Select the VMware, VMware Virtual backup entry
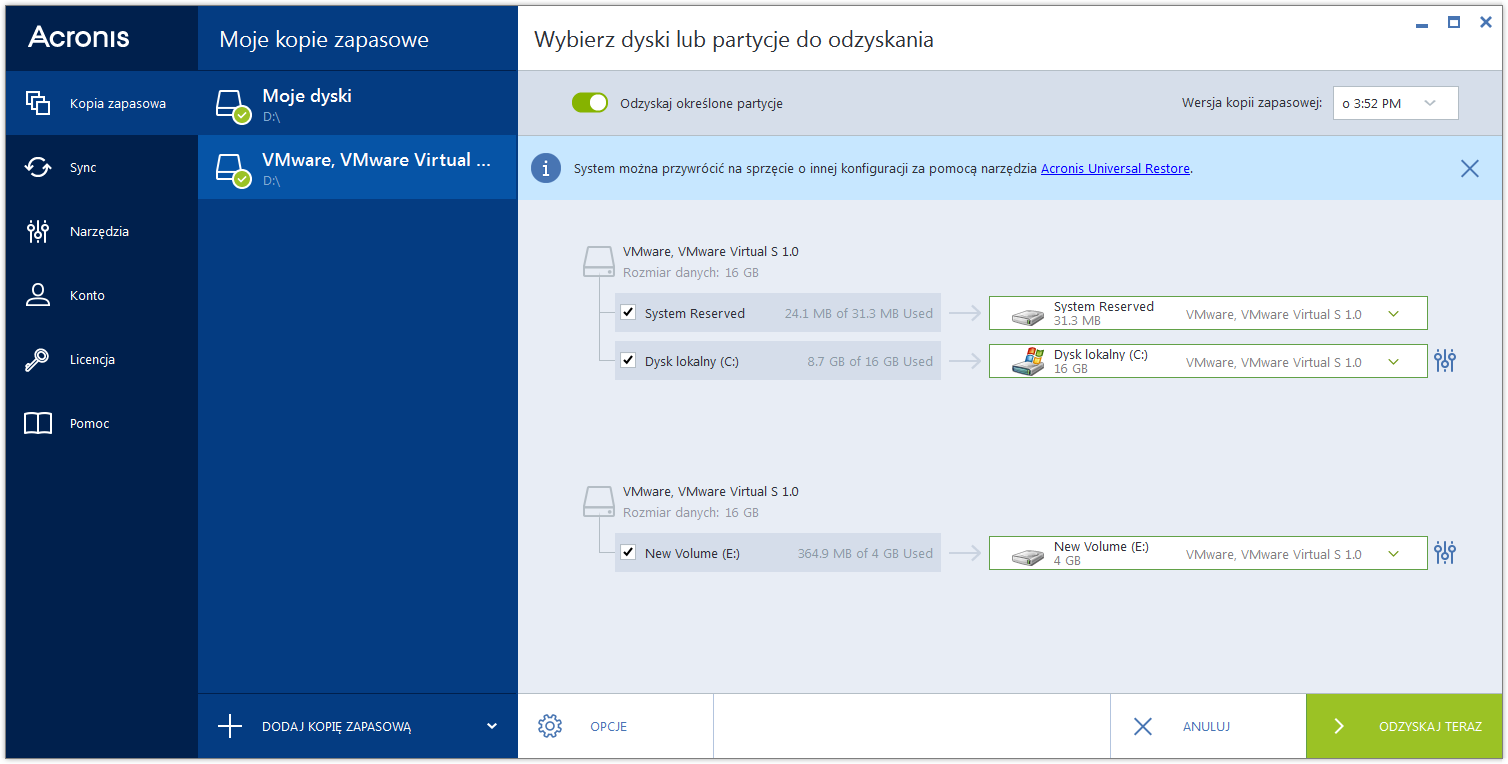This screenshot has width=1508, height=764. click(357, 167)
